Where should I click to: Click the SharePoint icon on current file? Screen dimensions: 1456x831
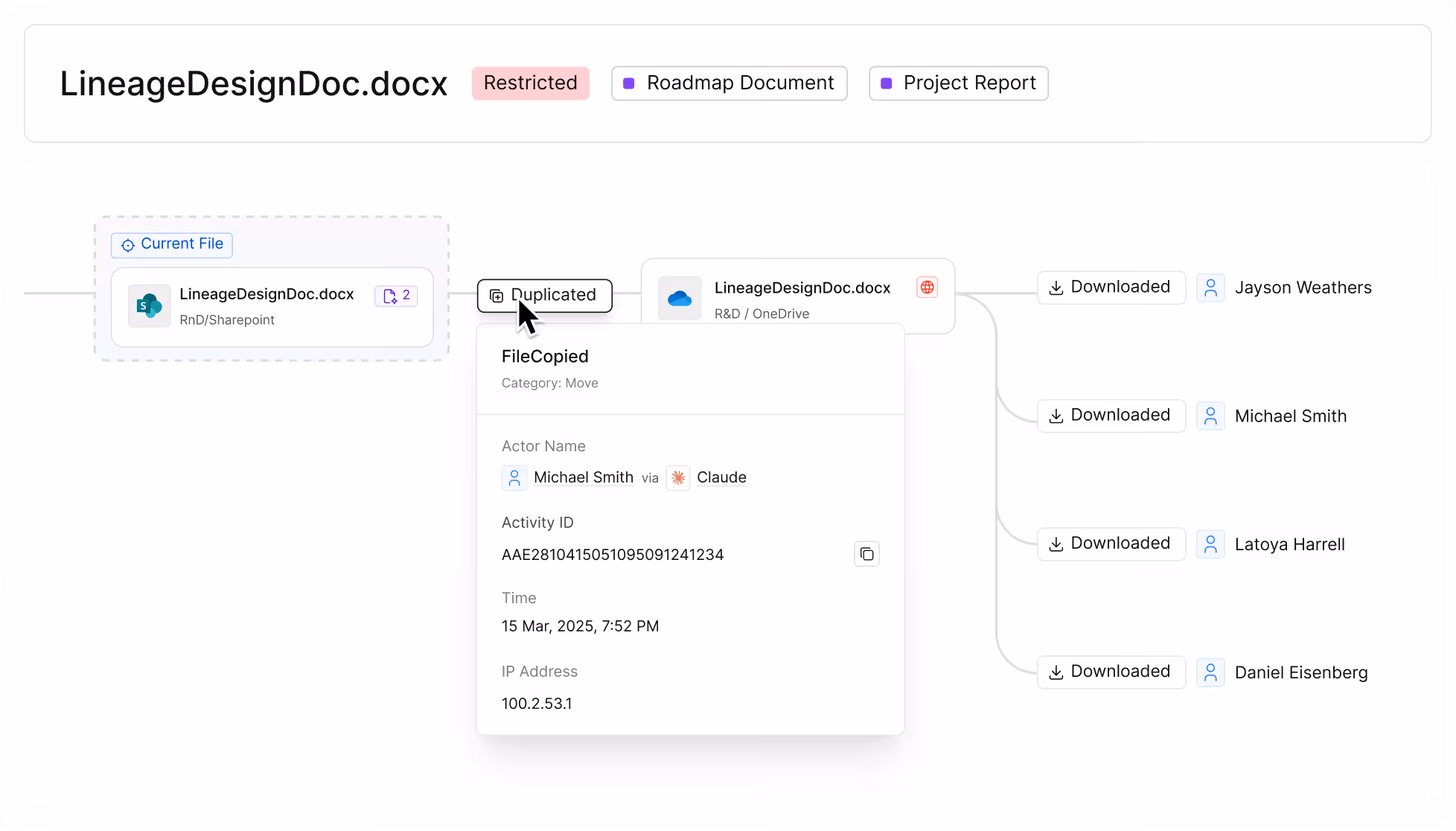click(x=149, y=306)
